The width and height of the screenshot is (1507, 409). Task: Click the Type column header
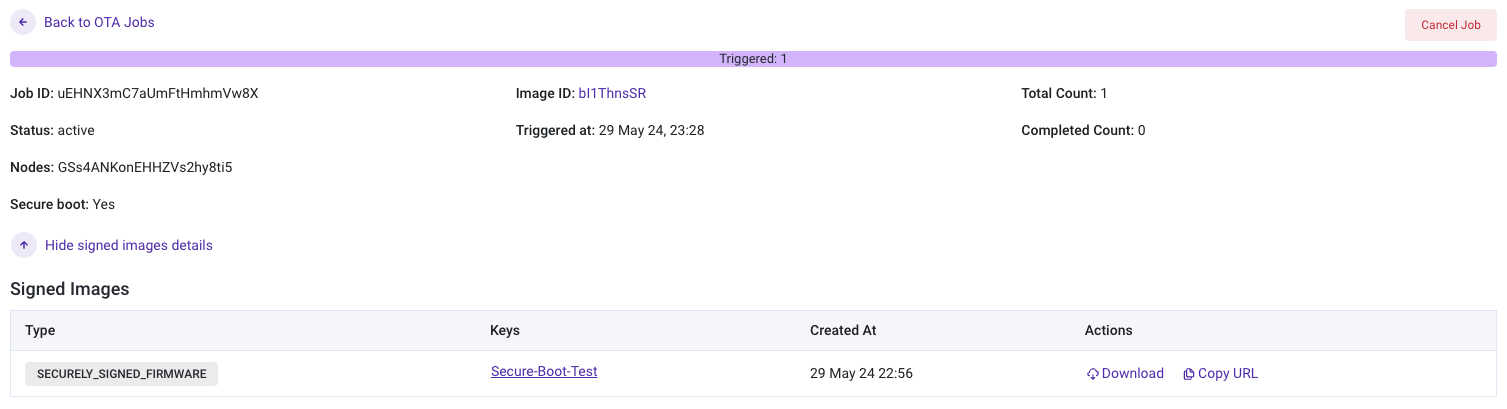(40, 330)
